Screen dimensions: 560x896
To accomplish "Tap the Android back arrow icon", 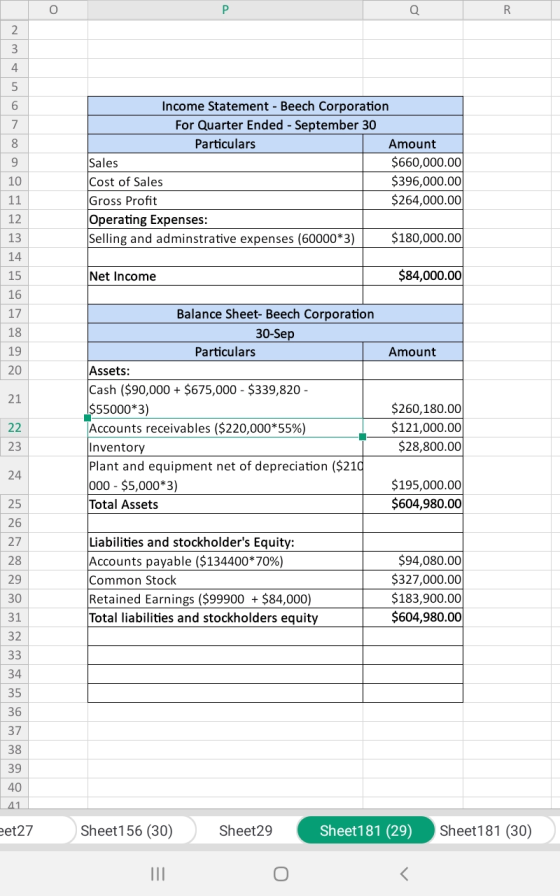I will (x=404, y=874).
